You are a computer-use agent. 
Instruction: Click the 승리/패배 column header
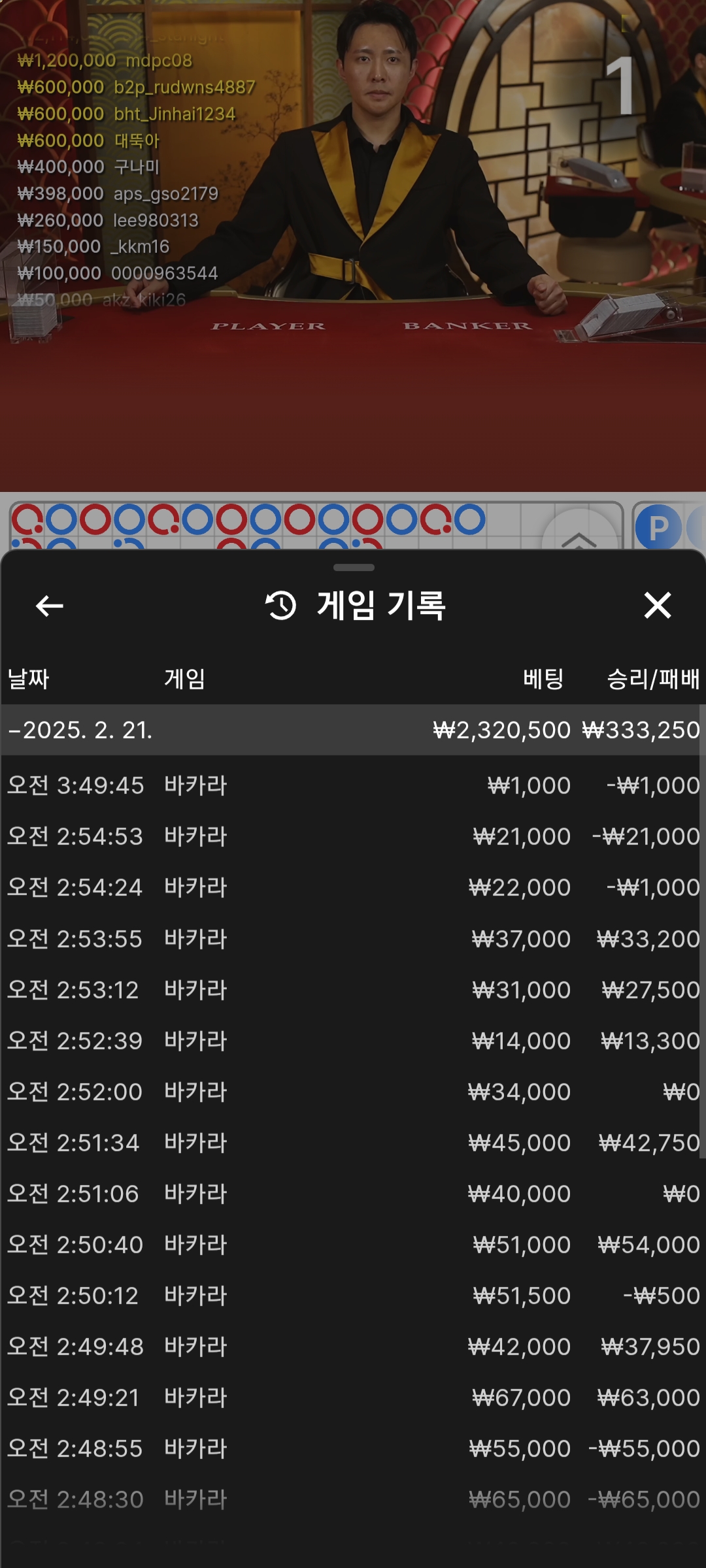653,679
